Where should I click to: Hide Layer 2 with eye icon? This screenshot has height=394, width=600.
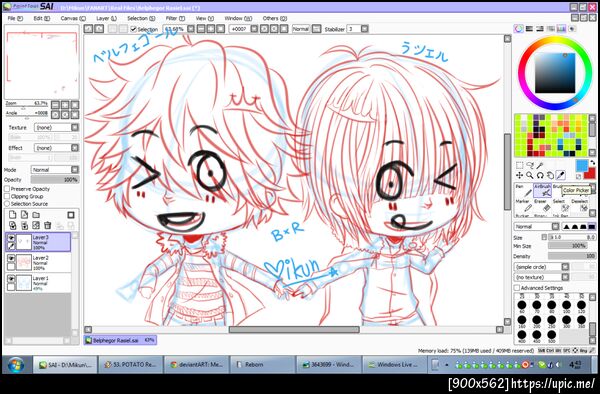tap(11, 259)
